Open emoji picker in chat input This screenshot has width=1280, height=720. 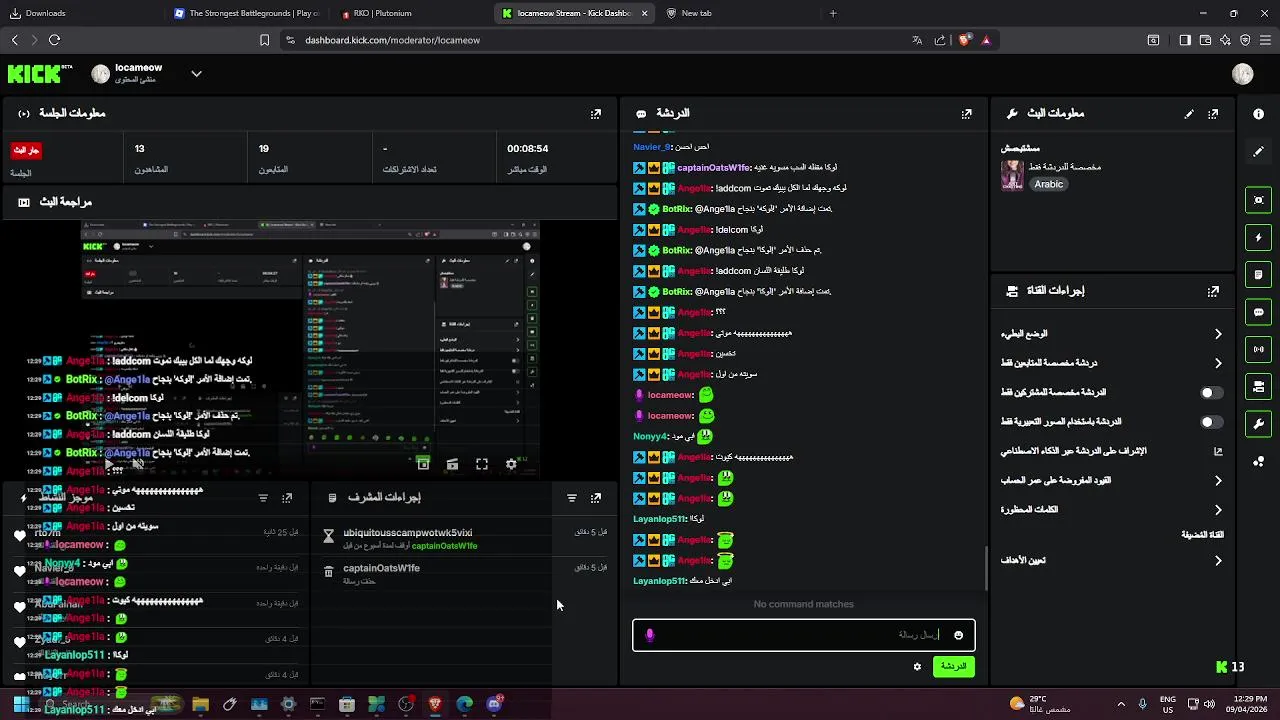coord(958,635)
